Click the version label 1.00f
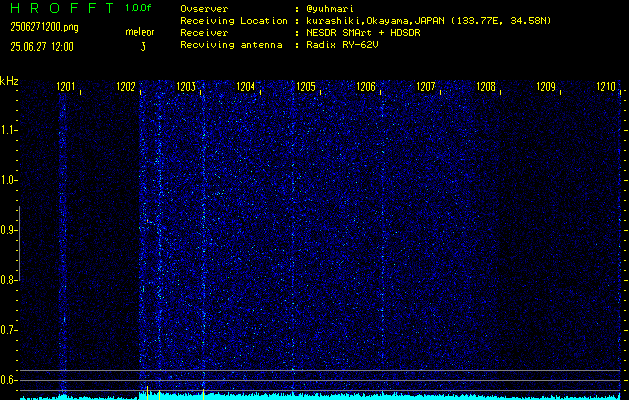 tap(138, 8)
